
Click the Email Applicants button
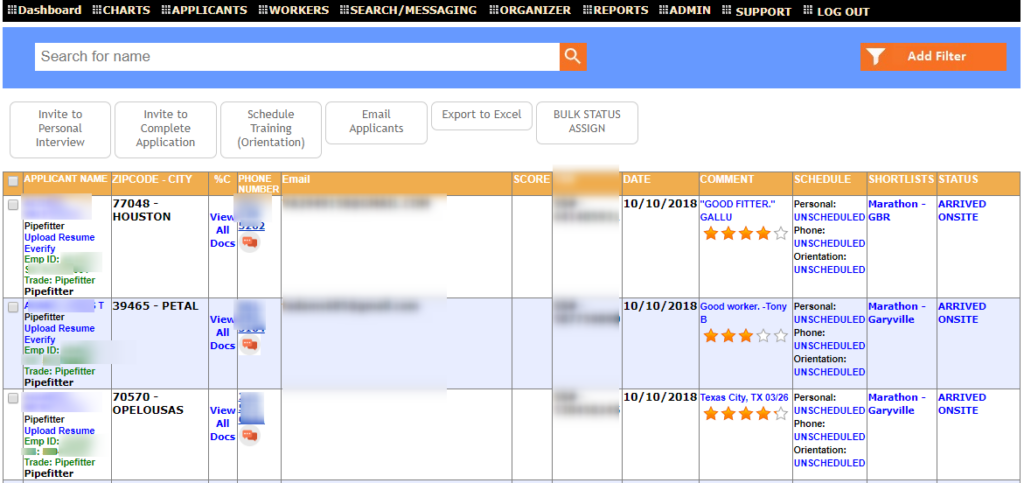[376, 122]
